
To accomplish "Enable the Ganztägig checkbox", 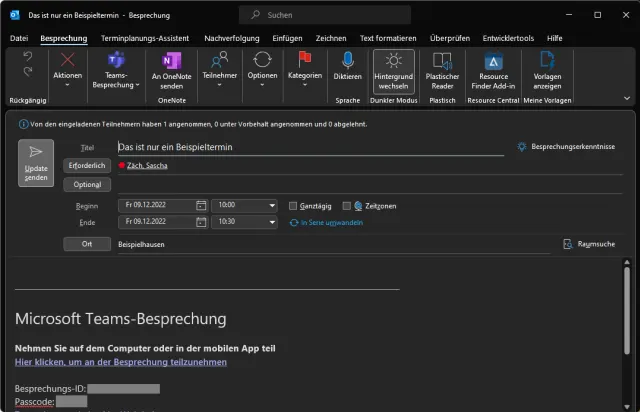I will pyautogui.click(x=293, y=205).
